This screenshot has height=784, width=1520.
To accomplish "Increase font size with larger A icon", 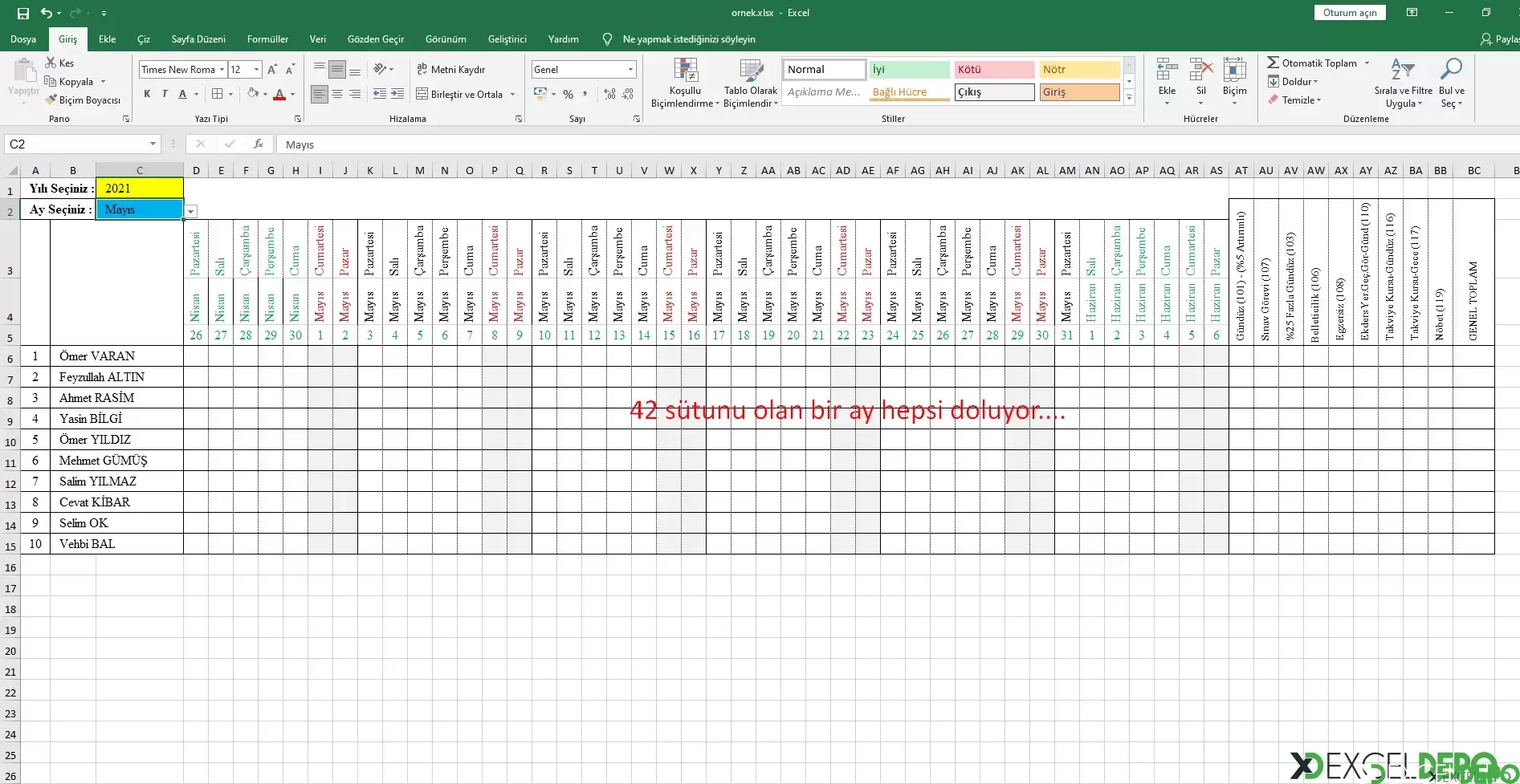I will pos(272,70).
